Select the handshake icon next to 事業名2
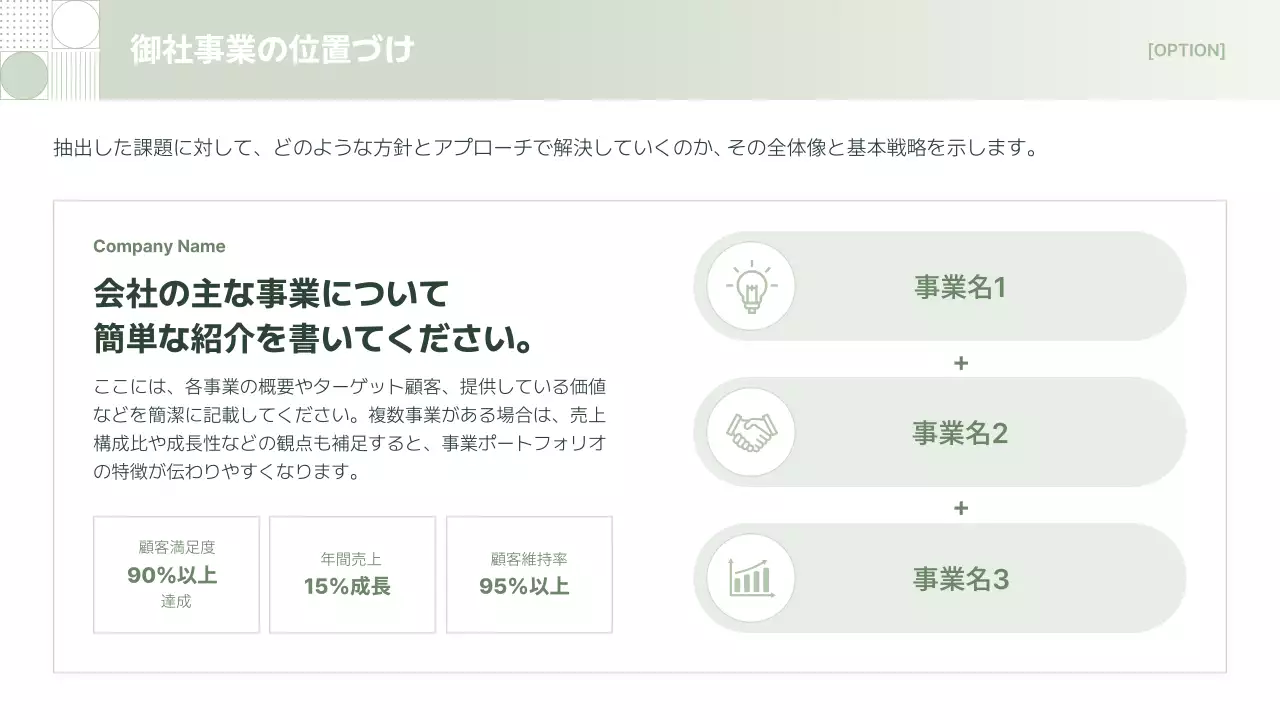Image resolution: width=1280 pixels, height=720 pixels. (x=749, y=432)
